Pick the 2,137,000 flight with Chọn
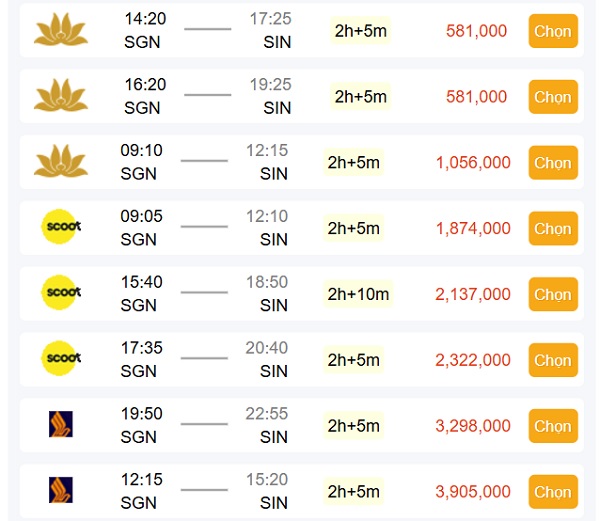The width and height of the screenshot is (600, 521). [552, 294]
